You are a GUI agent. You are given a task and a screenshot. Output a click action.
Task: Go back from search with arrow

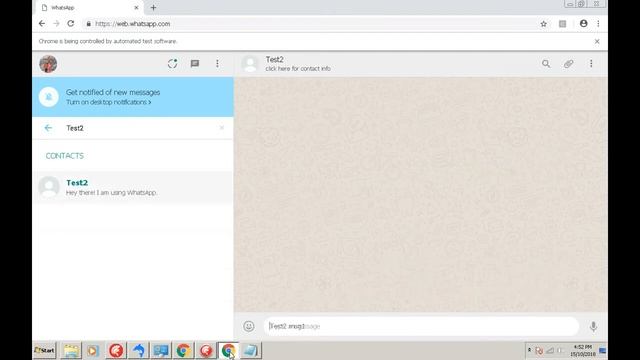48,128
